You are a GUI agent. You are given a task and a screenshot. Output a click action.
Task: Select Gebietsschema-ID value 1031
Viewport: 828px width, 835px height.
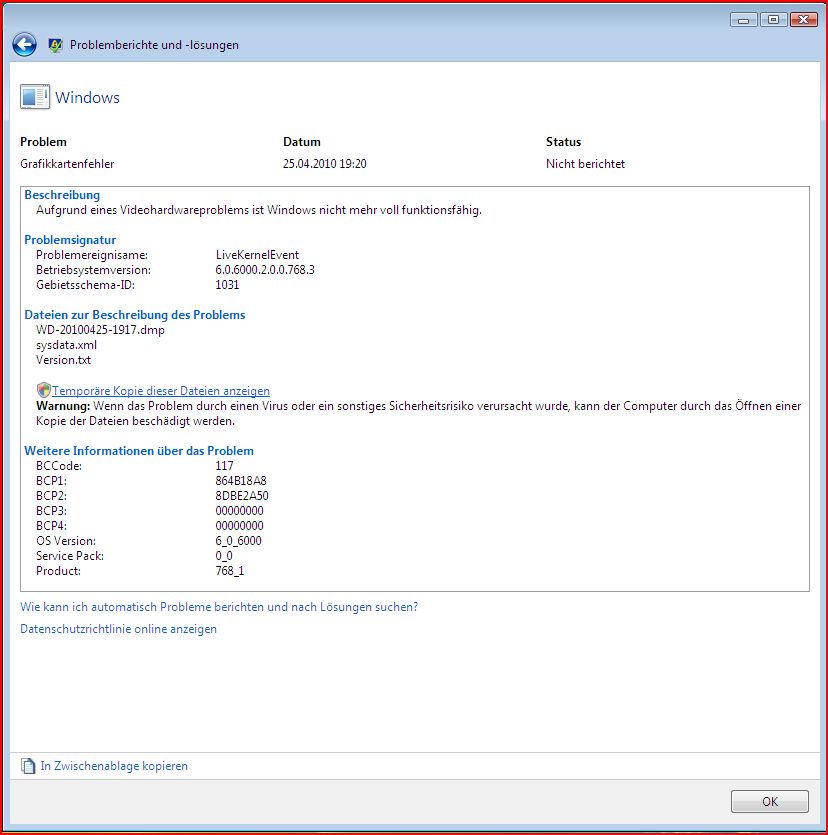pyautogui.click(x=227, y=285)
